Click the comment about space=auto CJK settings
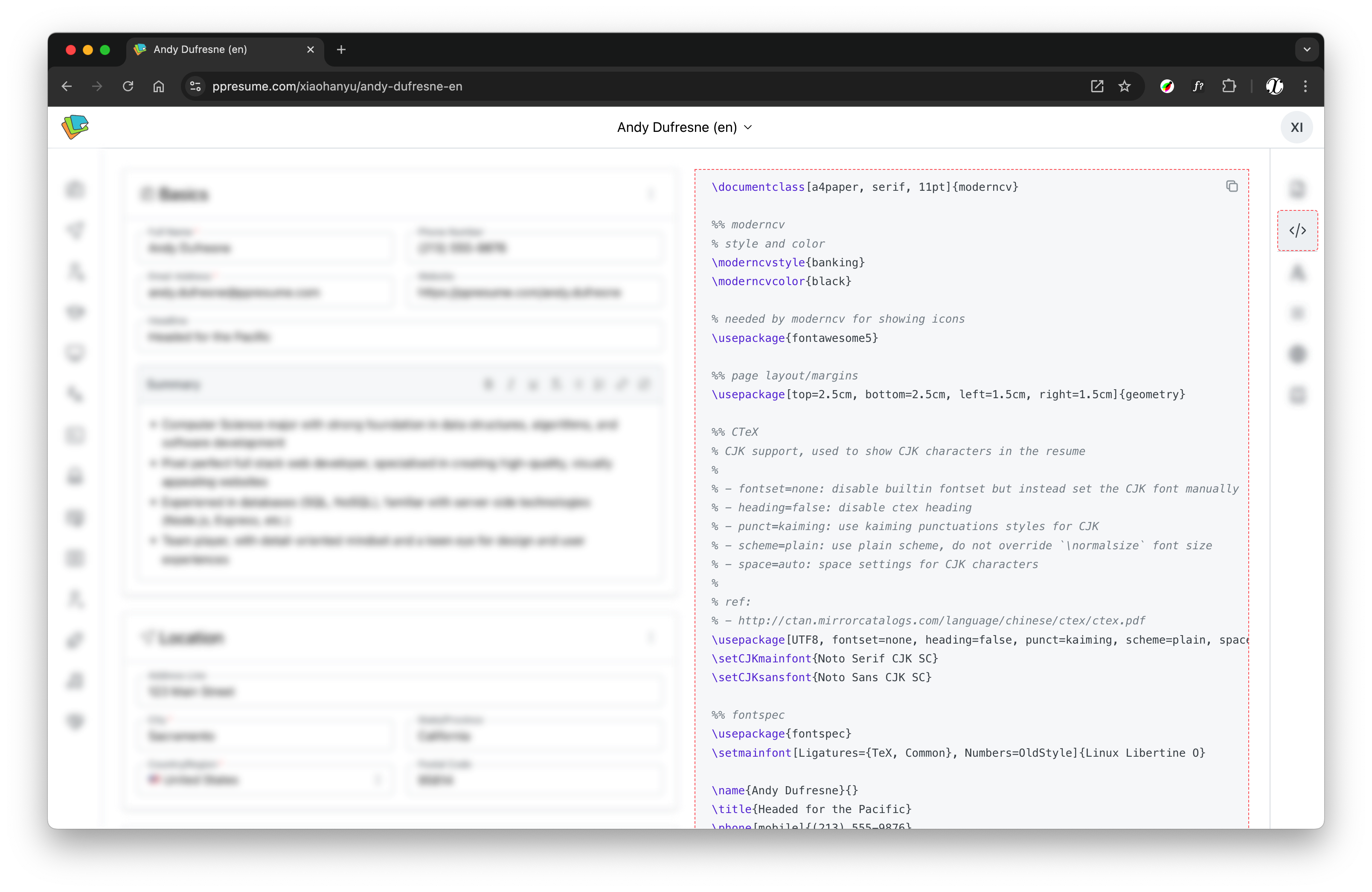This screenshot has width=1372, height=892. (x=875, y=564)
